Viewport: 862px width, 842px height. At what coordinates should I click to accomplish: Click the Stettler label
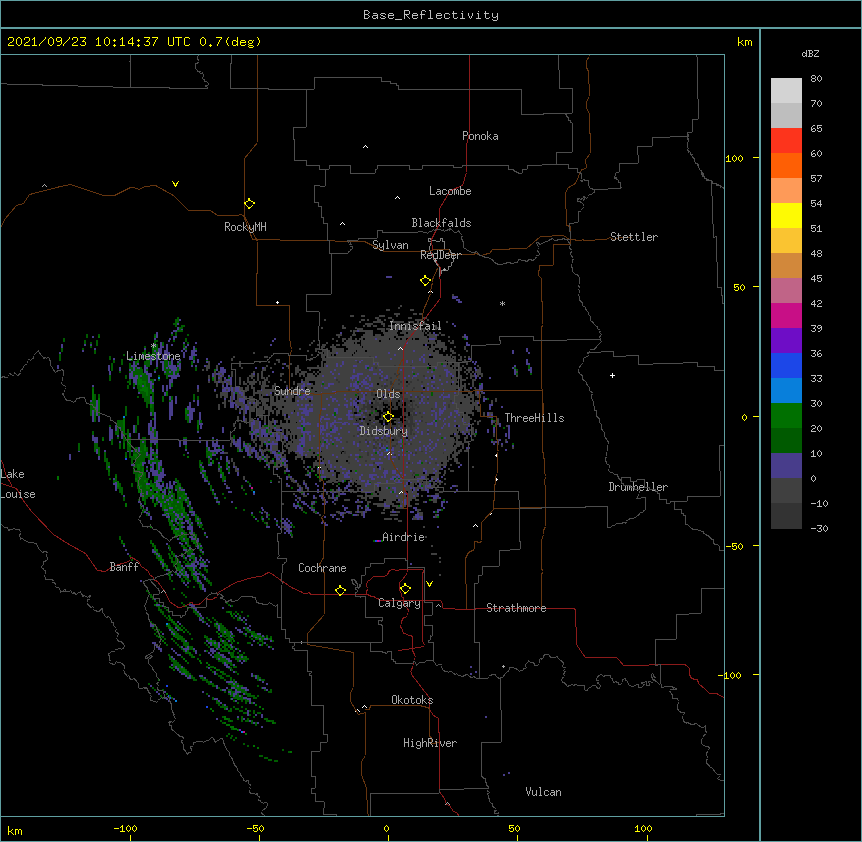pos(634,237)
